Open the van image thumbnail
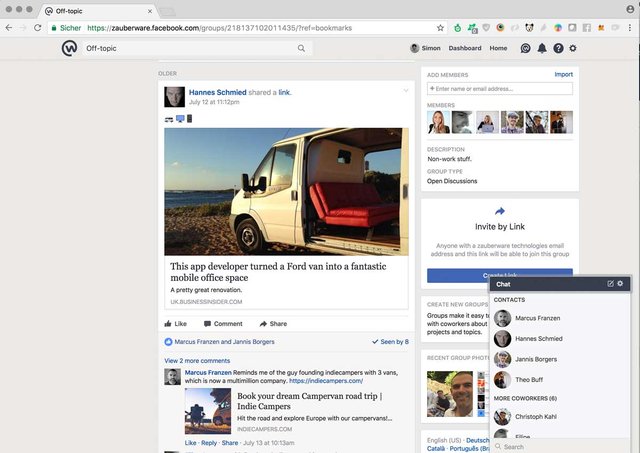Image resolution: width=640 pixels, height=453 pixels. pos(286,192)
